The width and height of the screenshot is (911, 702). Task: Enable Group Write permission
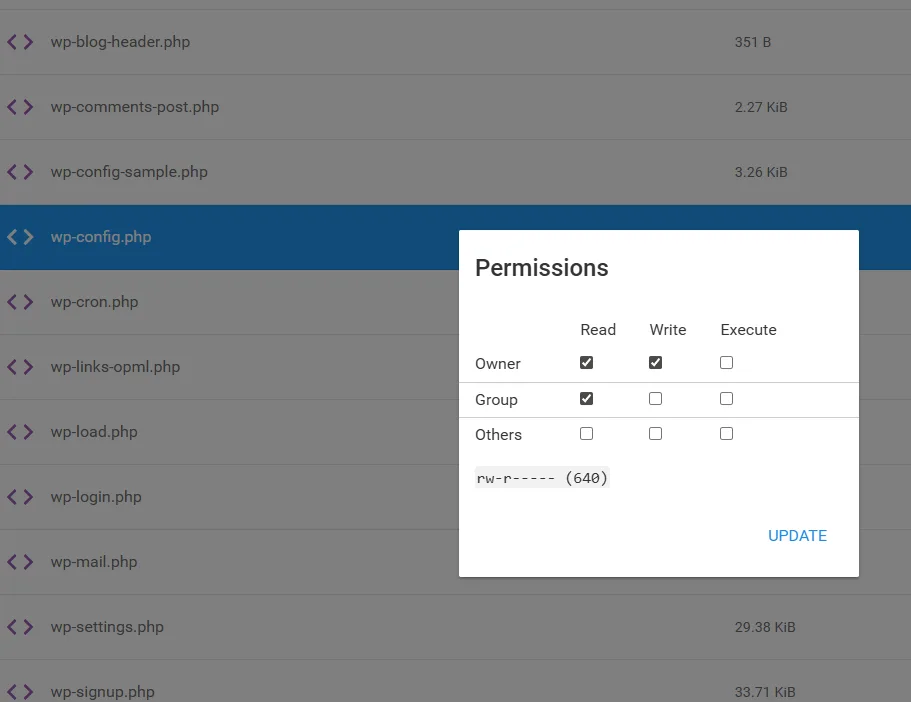655,399
